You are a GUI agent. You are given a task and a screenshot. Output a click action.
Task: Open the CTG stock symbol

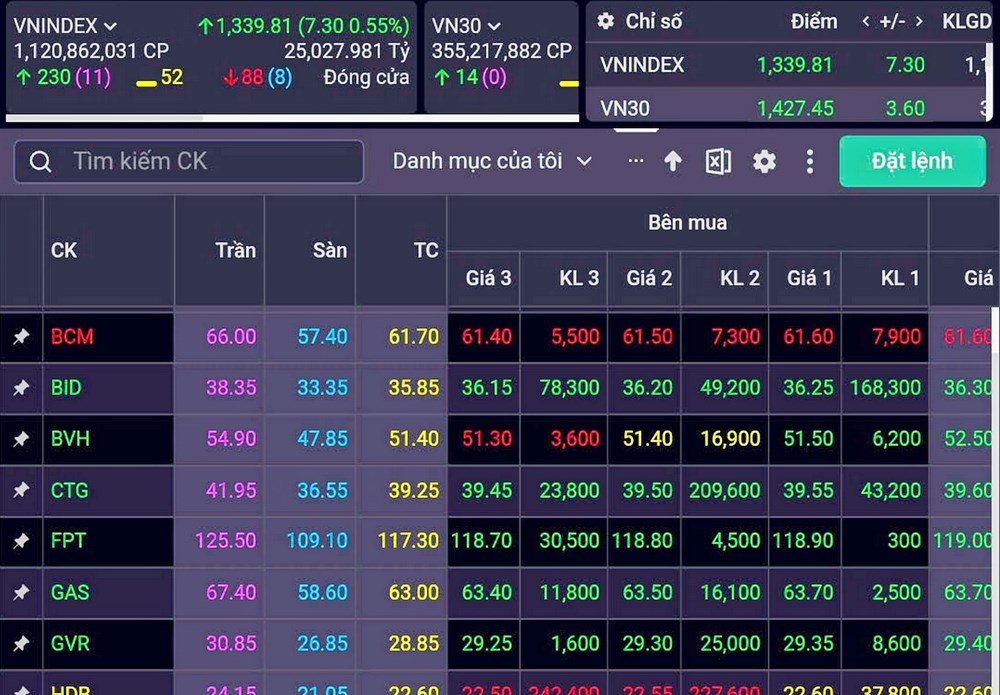click(70, 490)
